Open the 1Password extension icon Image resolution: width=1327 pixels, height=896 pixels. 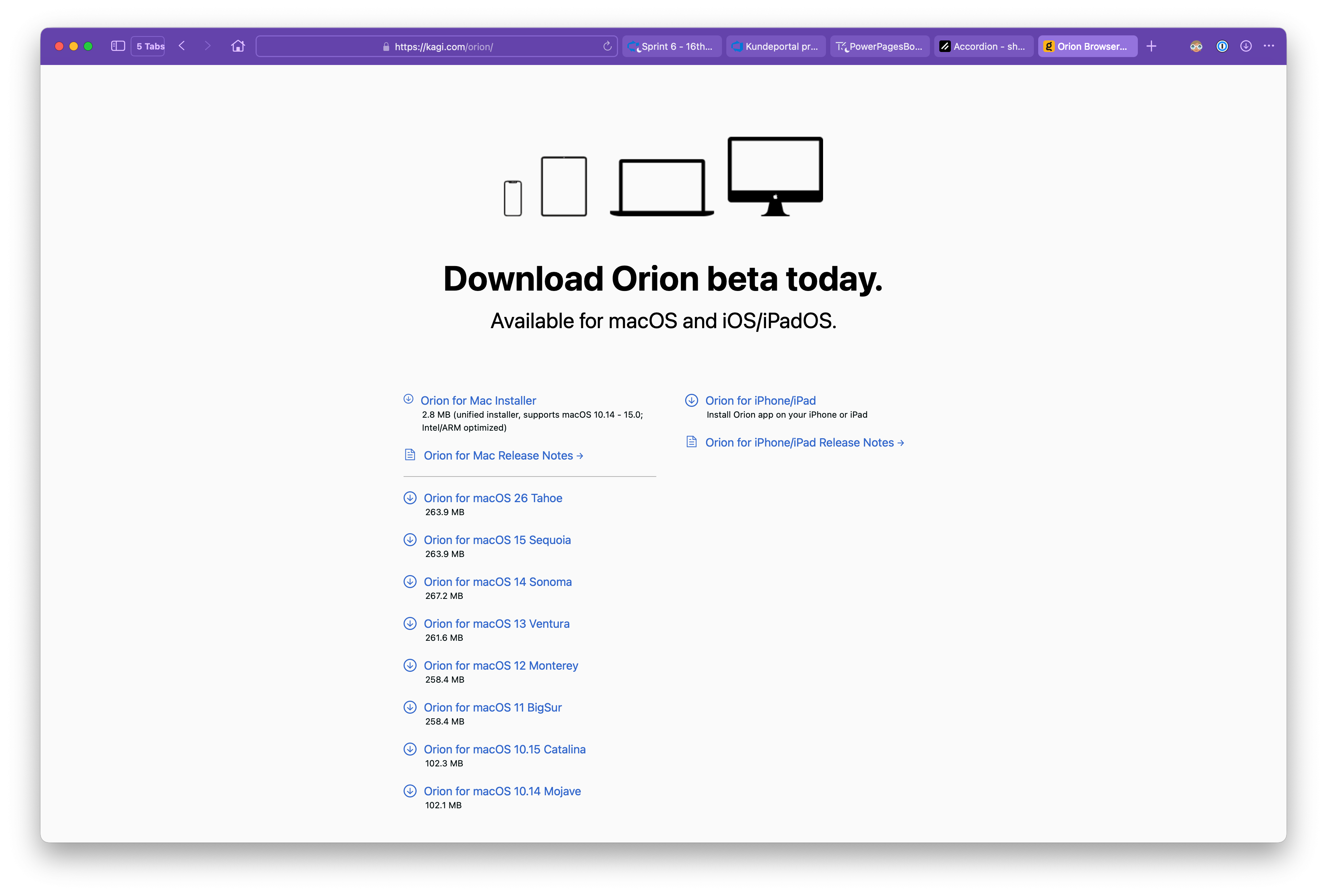(x=1221, y=46)
